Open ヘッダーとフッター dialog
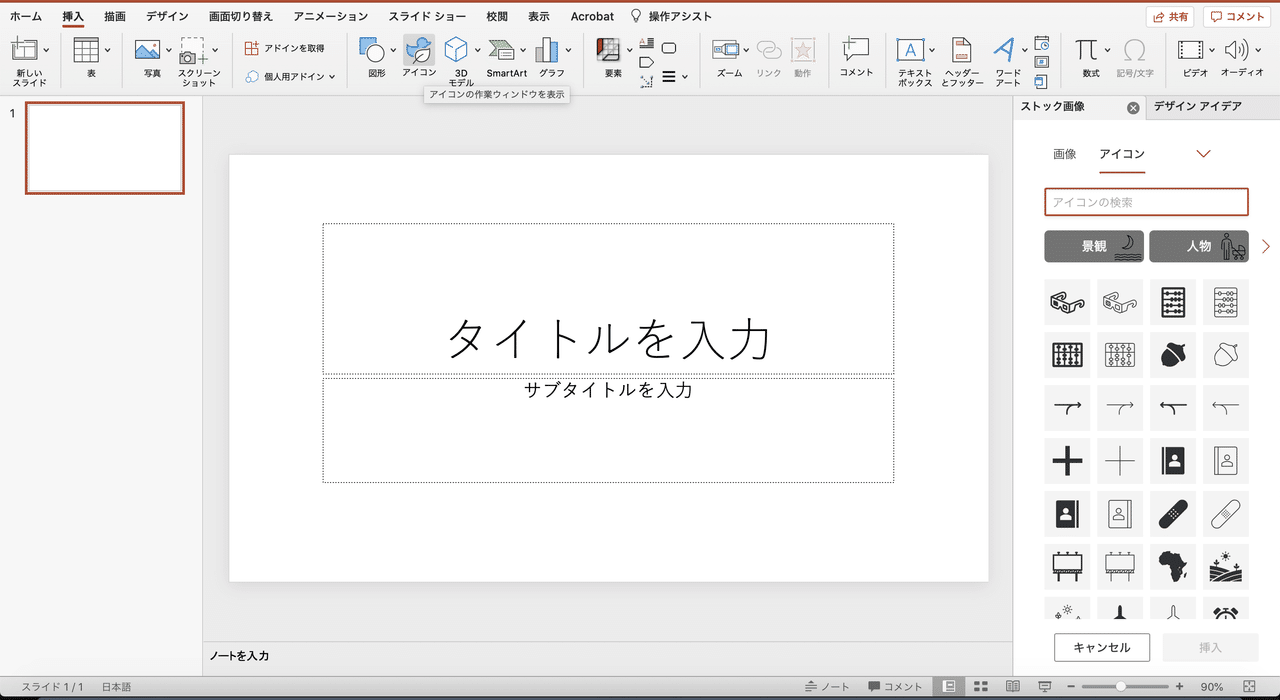Image resolution: width=1280 pixels, height=700 pixels. (962, 62)
